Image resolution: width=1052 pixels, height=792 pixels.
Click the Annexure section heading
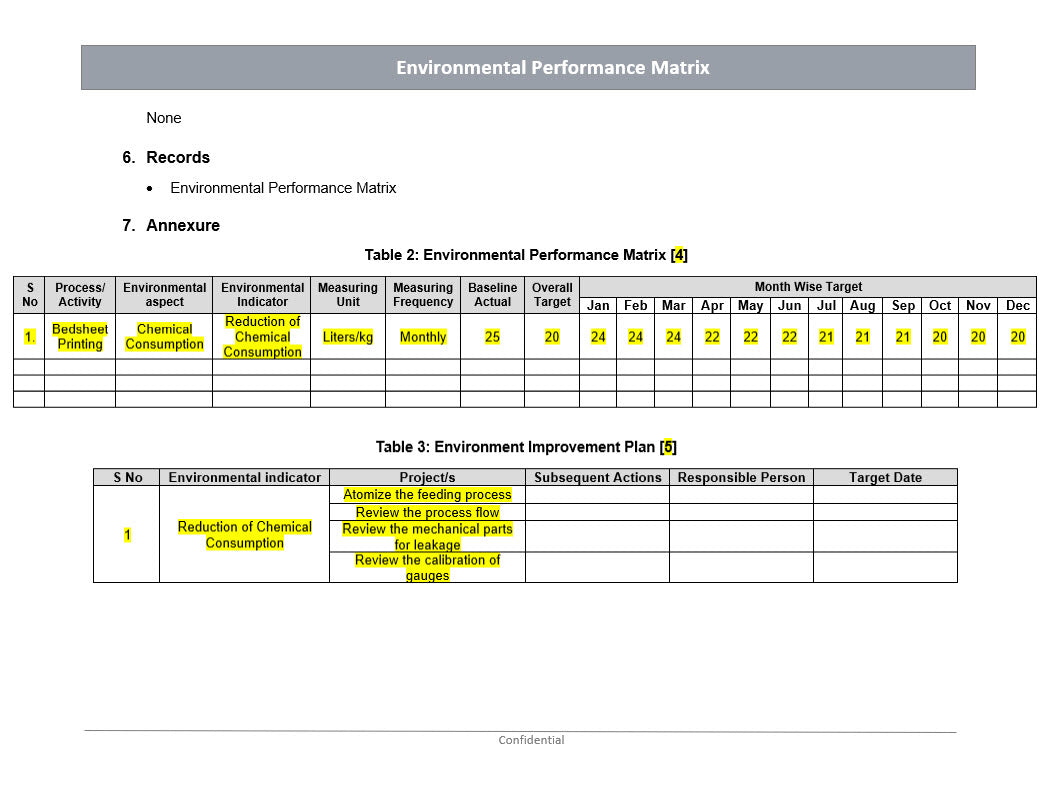[182, 225]
